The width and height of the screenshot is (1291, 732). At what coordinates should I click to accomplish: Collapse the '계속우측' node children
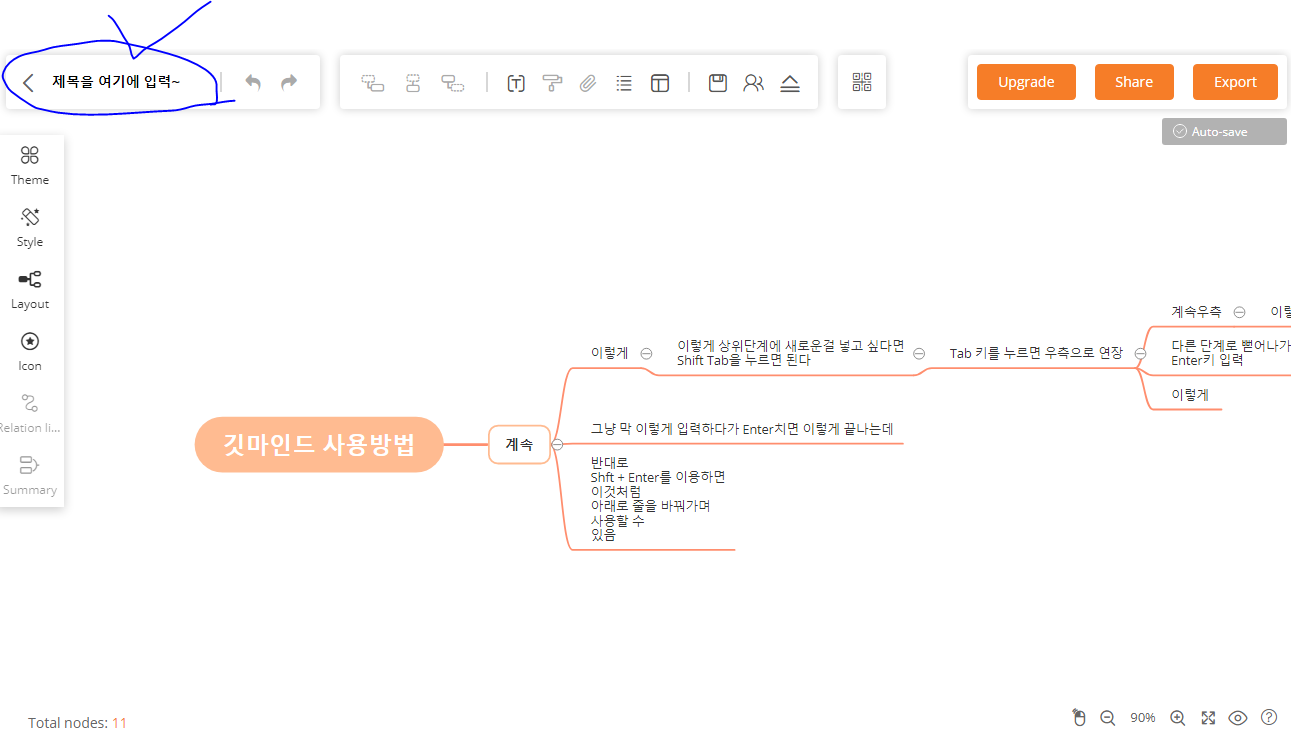(1240, 312)
